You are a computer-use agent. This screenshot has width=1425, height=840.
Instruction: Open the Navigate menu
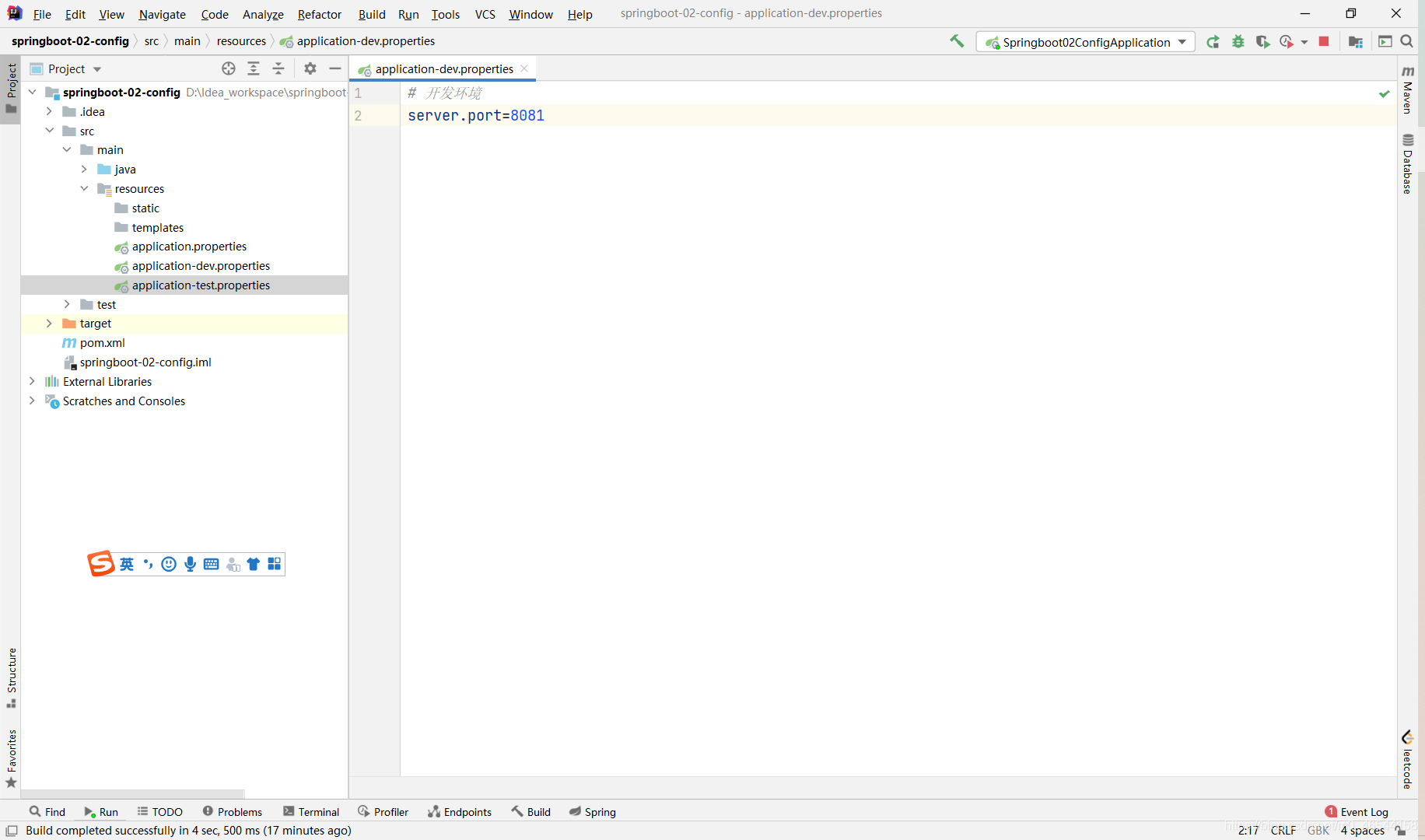pos(162,14)
